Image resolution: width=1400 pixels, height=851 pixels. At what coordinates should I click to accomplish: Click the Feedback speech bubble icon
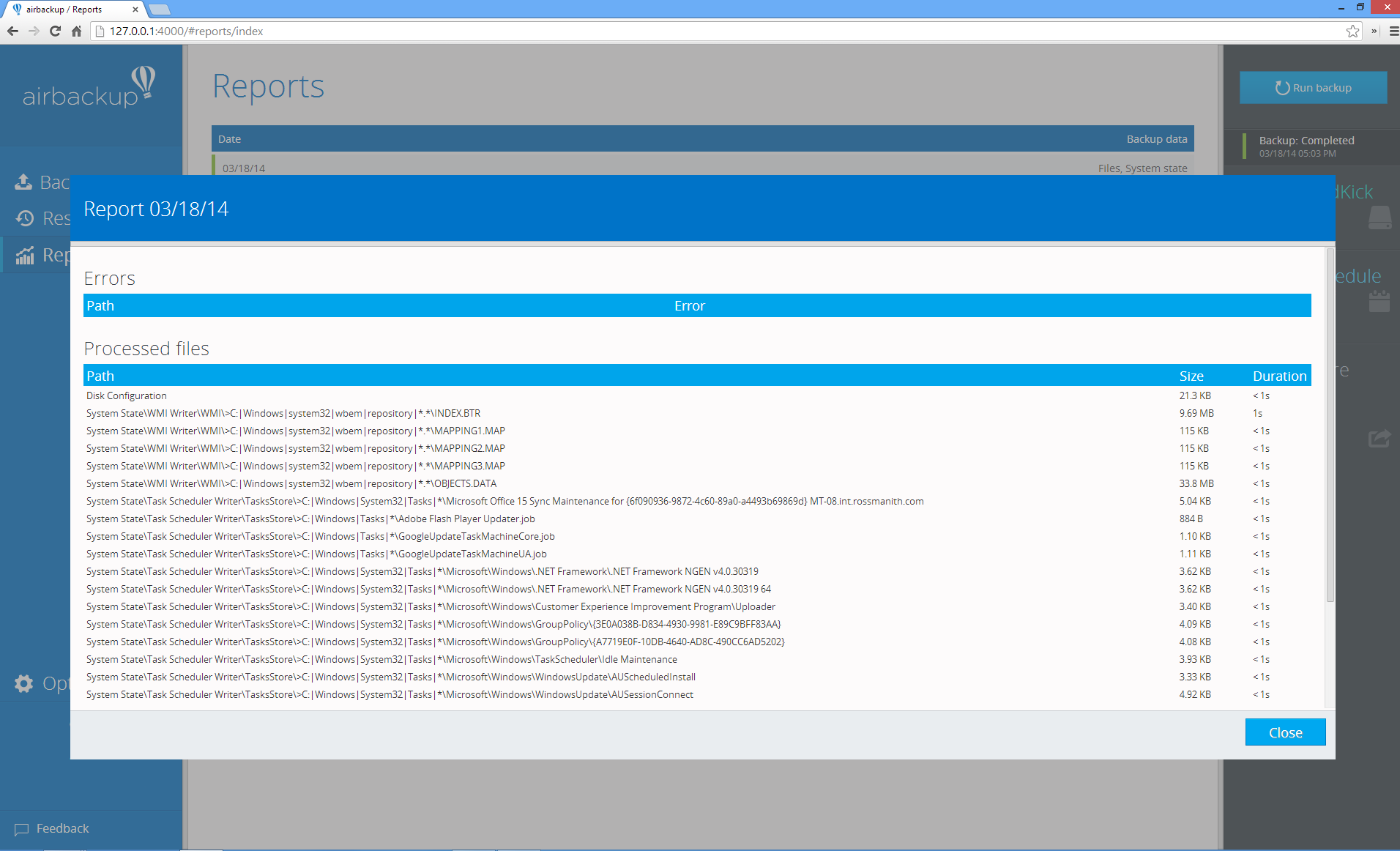[21, 829]
